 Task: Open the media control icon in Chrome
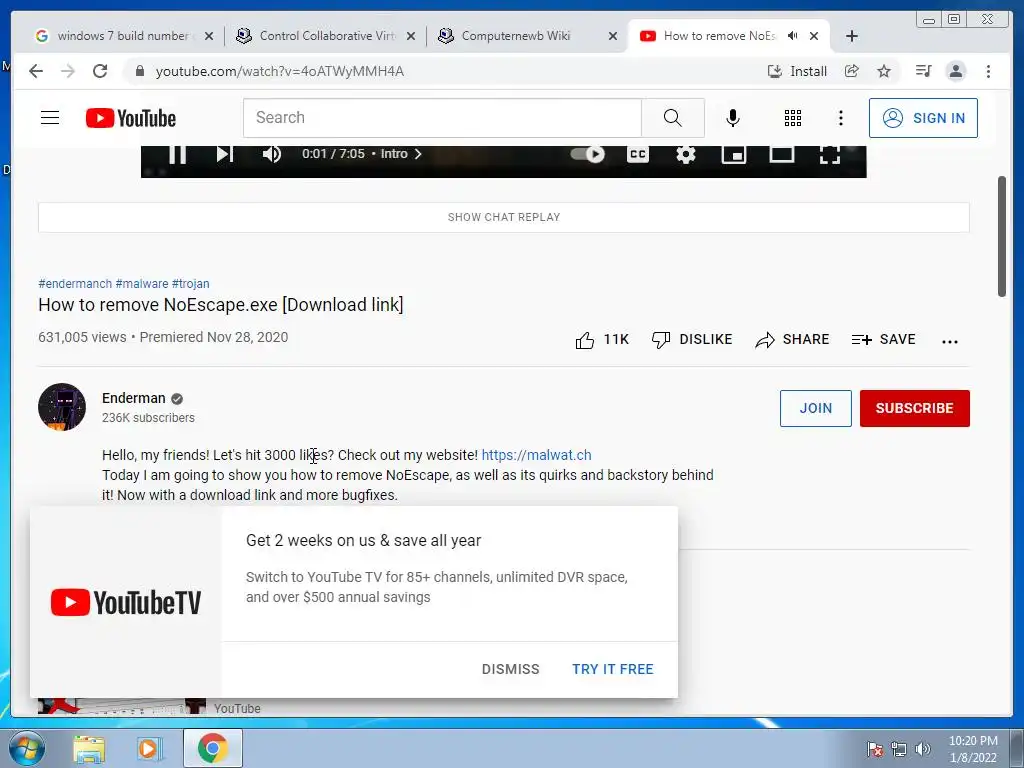click(x=923, y=71)
